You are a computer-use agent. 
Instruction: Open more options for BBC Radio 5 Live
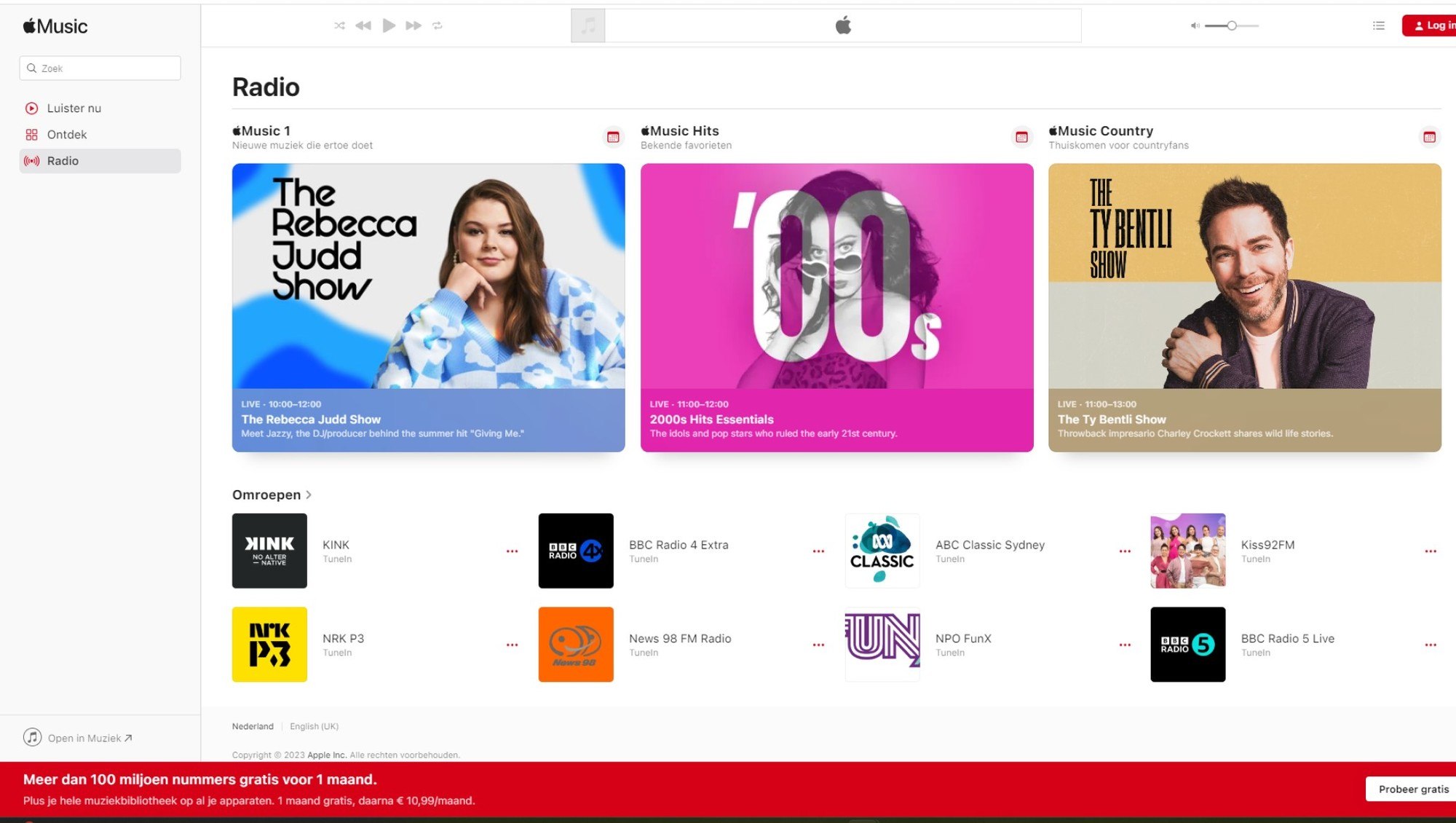1431,645
